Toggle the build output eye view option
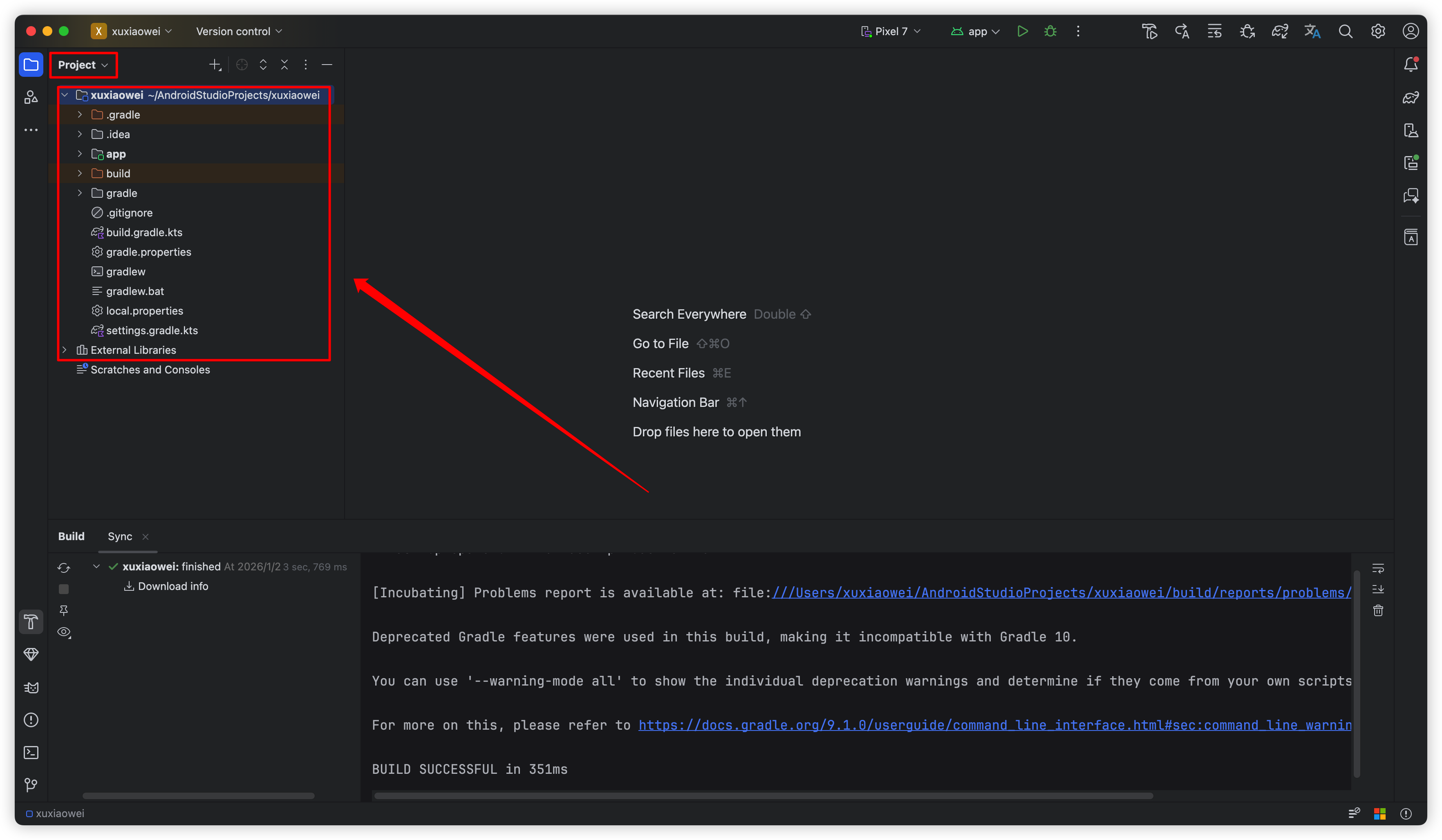Image resolution: width=1442 pixels, height=840 pixels. (64, 632)
